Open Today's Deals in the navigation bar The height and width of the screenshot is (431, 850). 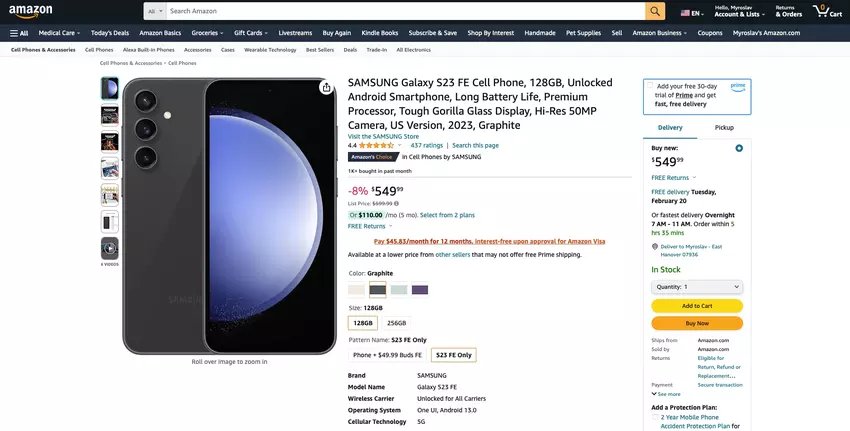point(109,33)
